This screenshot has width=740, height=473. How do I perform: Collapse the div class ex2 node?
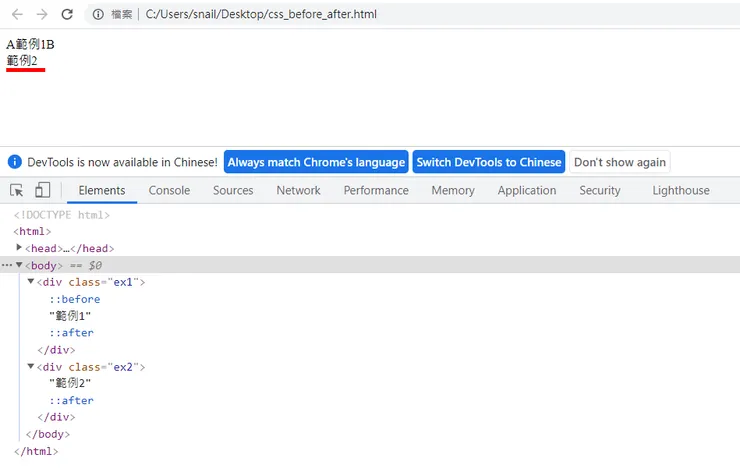click(31, 367)
